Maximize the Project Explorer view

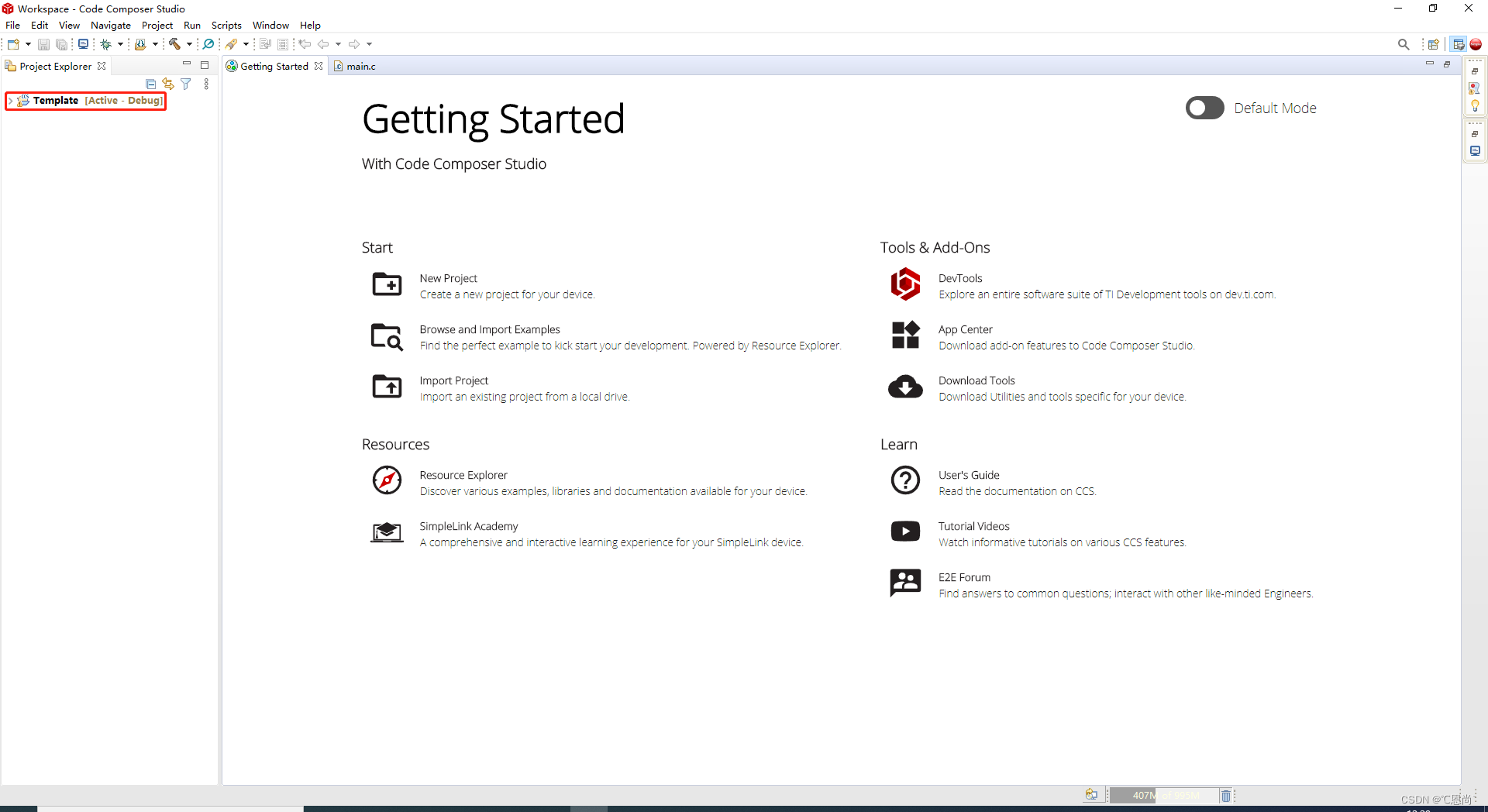click(205, 65)
